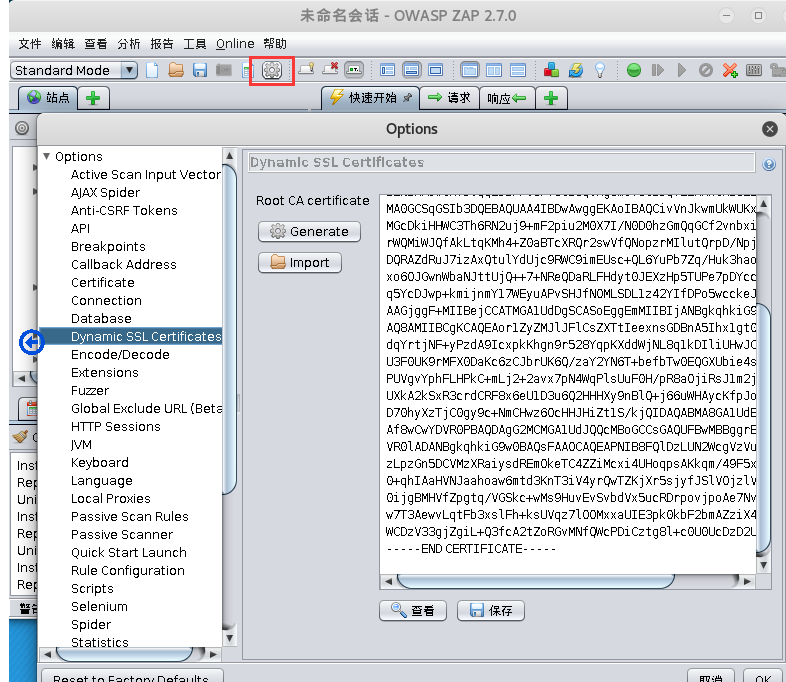Image resolution: width=786 pixels, height=682 pixels.
Task: Click the Manage Add-ons colored blocks icon
Action: [x=551, y=70]
